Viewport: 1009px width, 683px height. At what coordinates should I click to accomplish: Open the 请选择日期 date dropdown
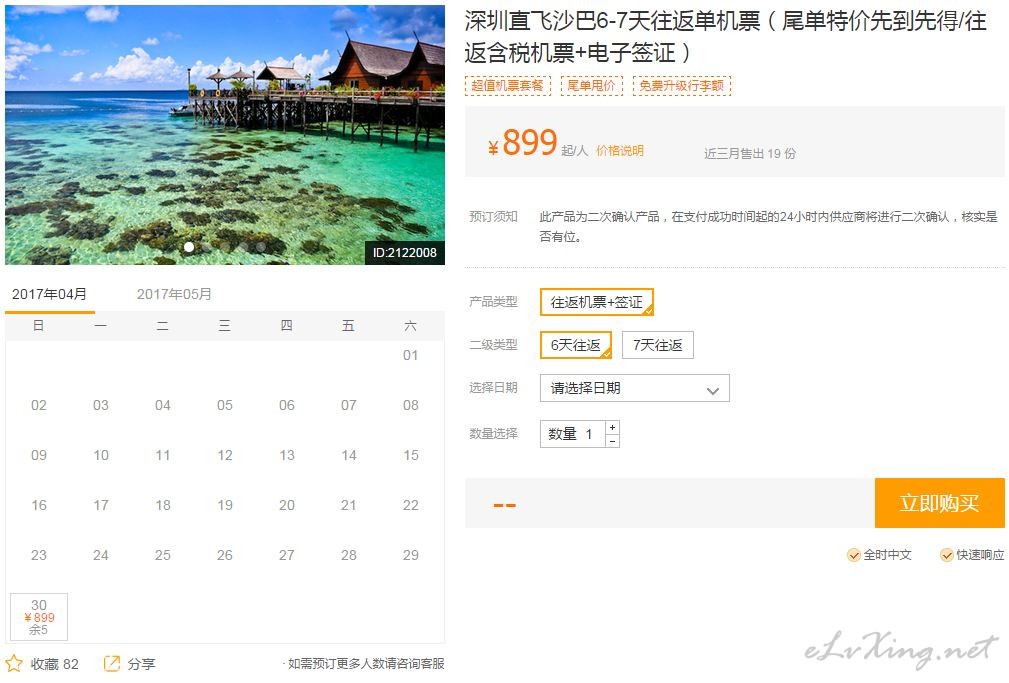(634, 388)
